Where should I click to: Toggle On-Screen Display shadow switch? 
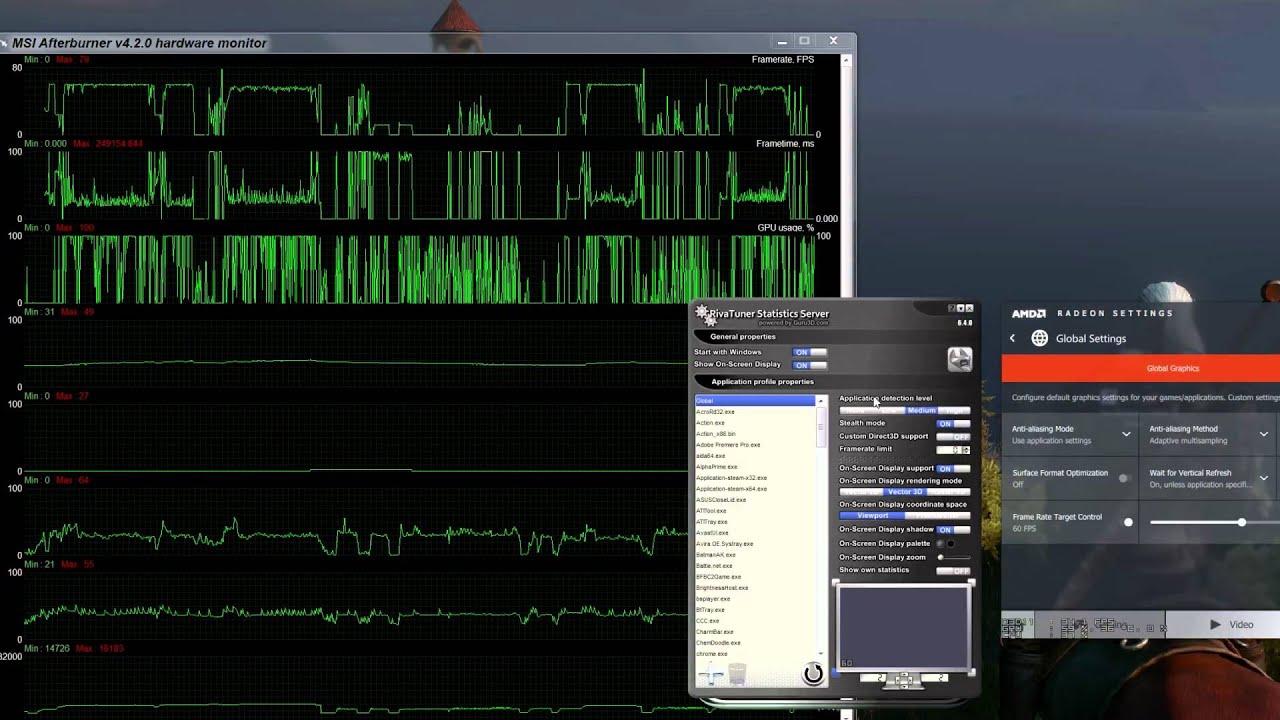tap(953, 529)
